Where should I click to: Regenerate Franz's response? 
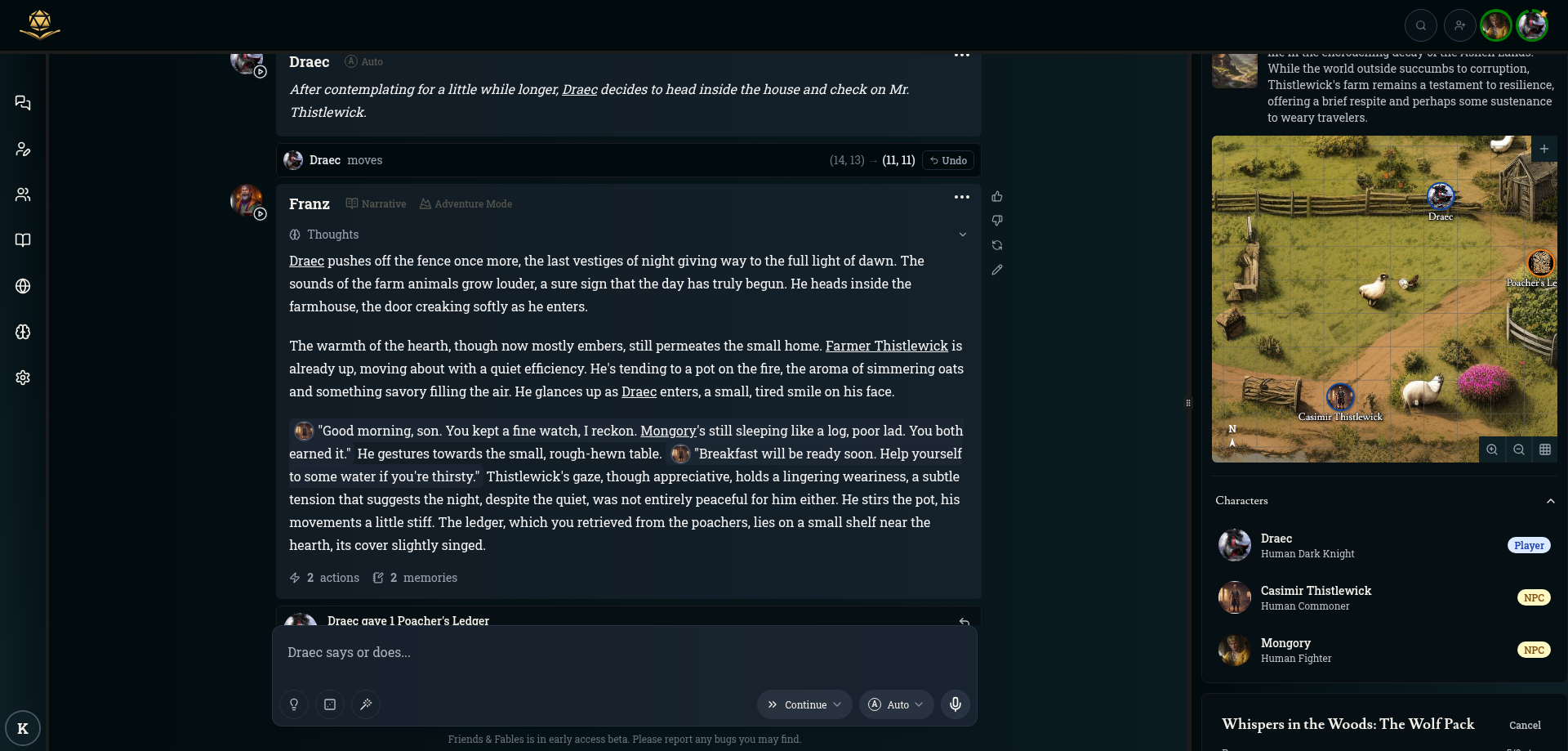(x=997, y=245)
